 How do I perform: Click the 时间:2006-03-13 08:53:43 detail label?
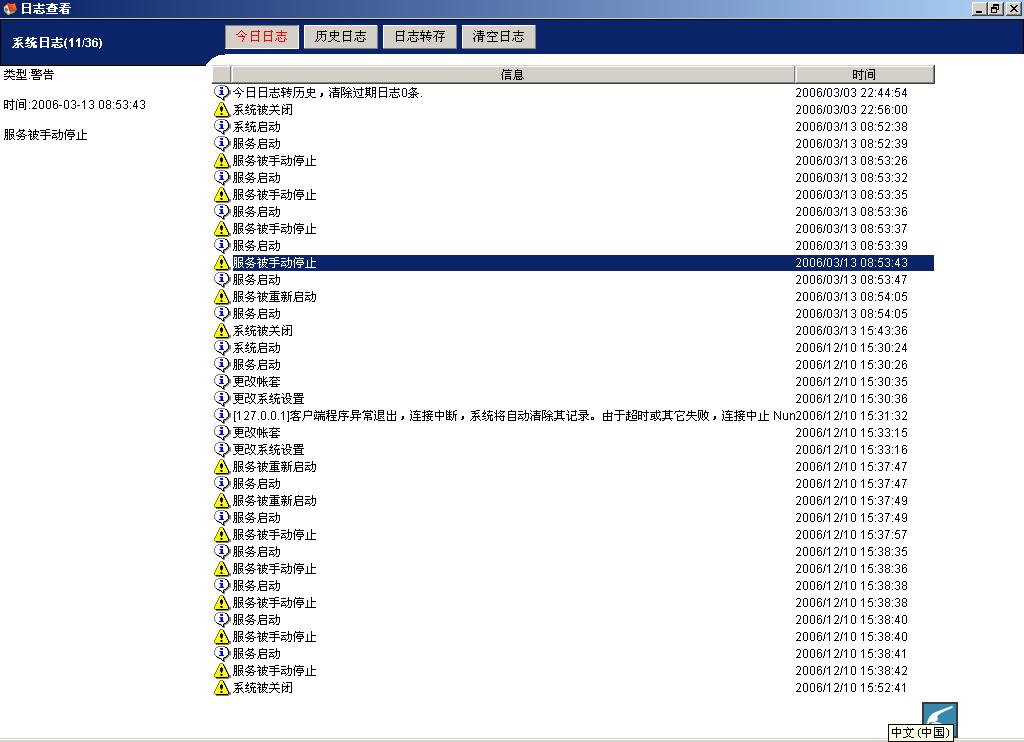74,105
